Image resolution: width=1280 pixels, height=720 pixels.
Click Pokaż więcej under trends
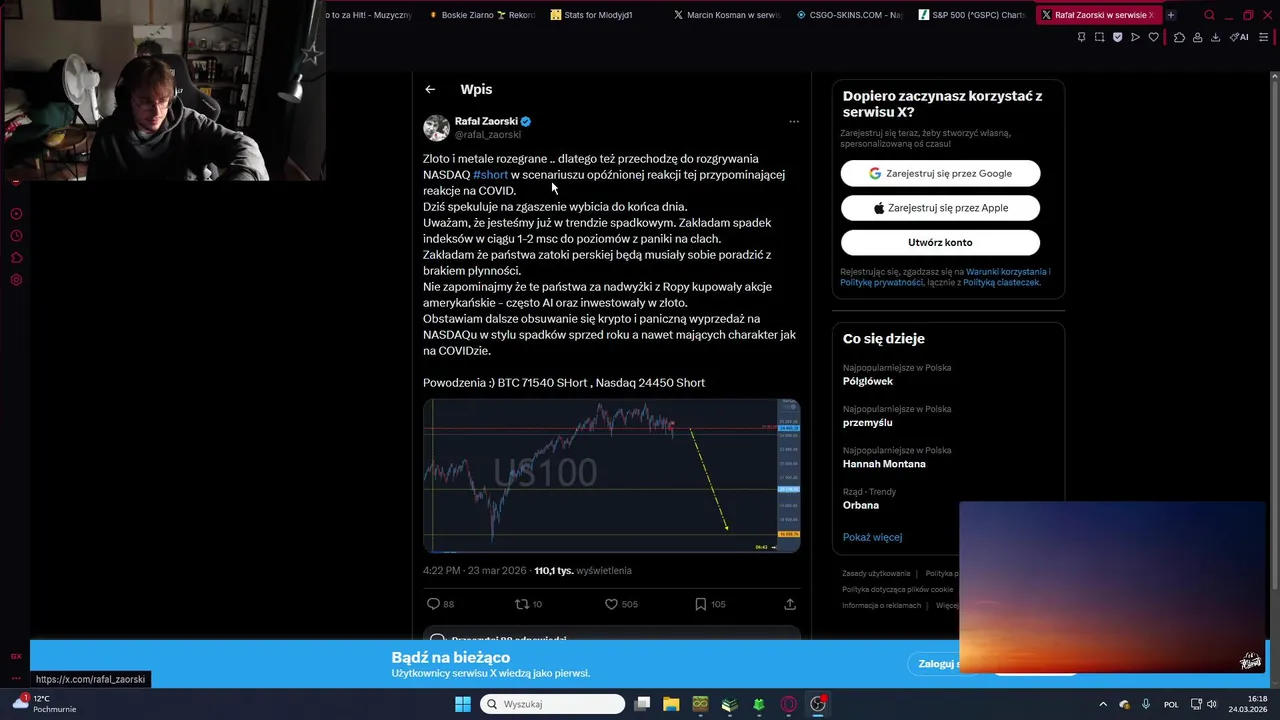click(x=872, y=537)
